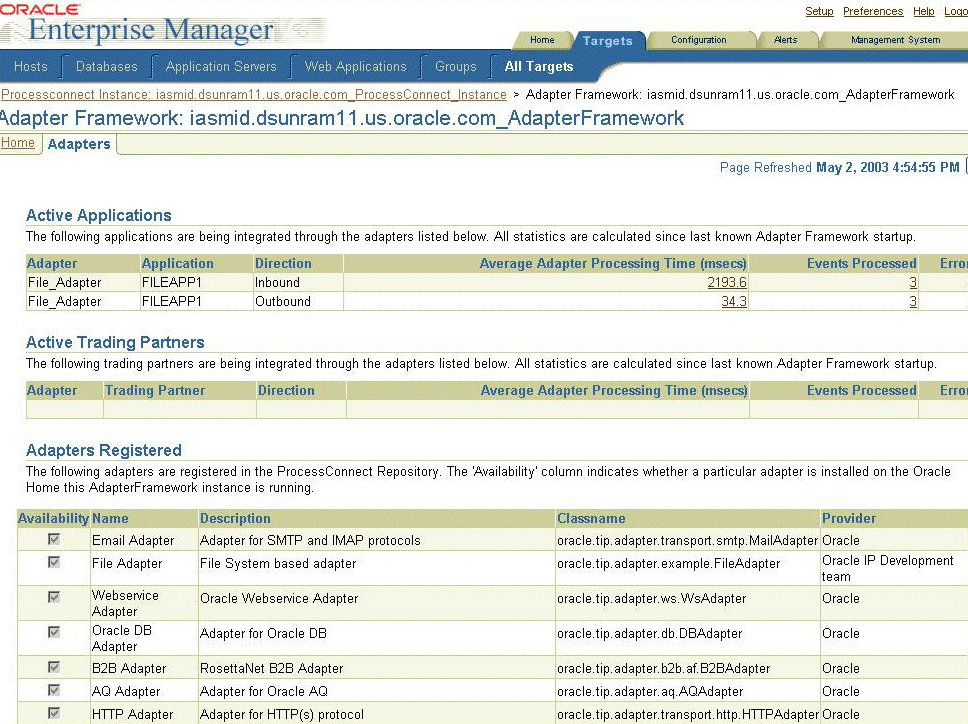Open the Preferences link
This screenshot has width=968, height=724.
873,11
